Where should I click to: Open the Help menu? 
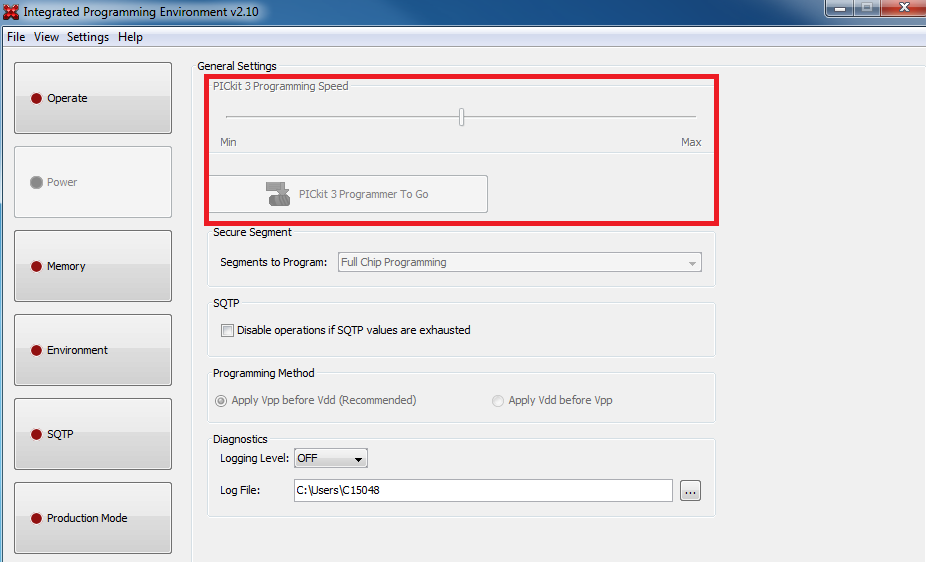tap(131, 37)
